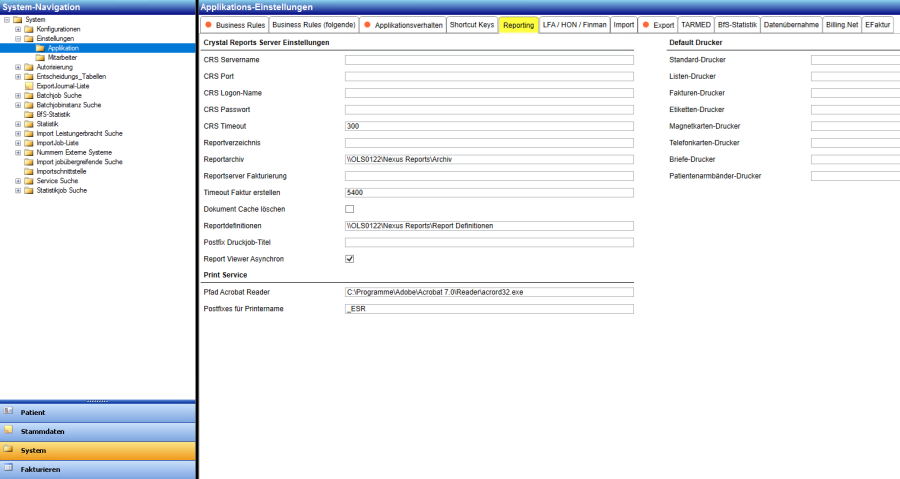Click the Postfixes für Printername field
The width and height of the screenshot is (900, 479).
point(489,309)
